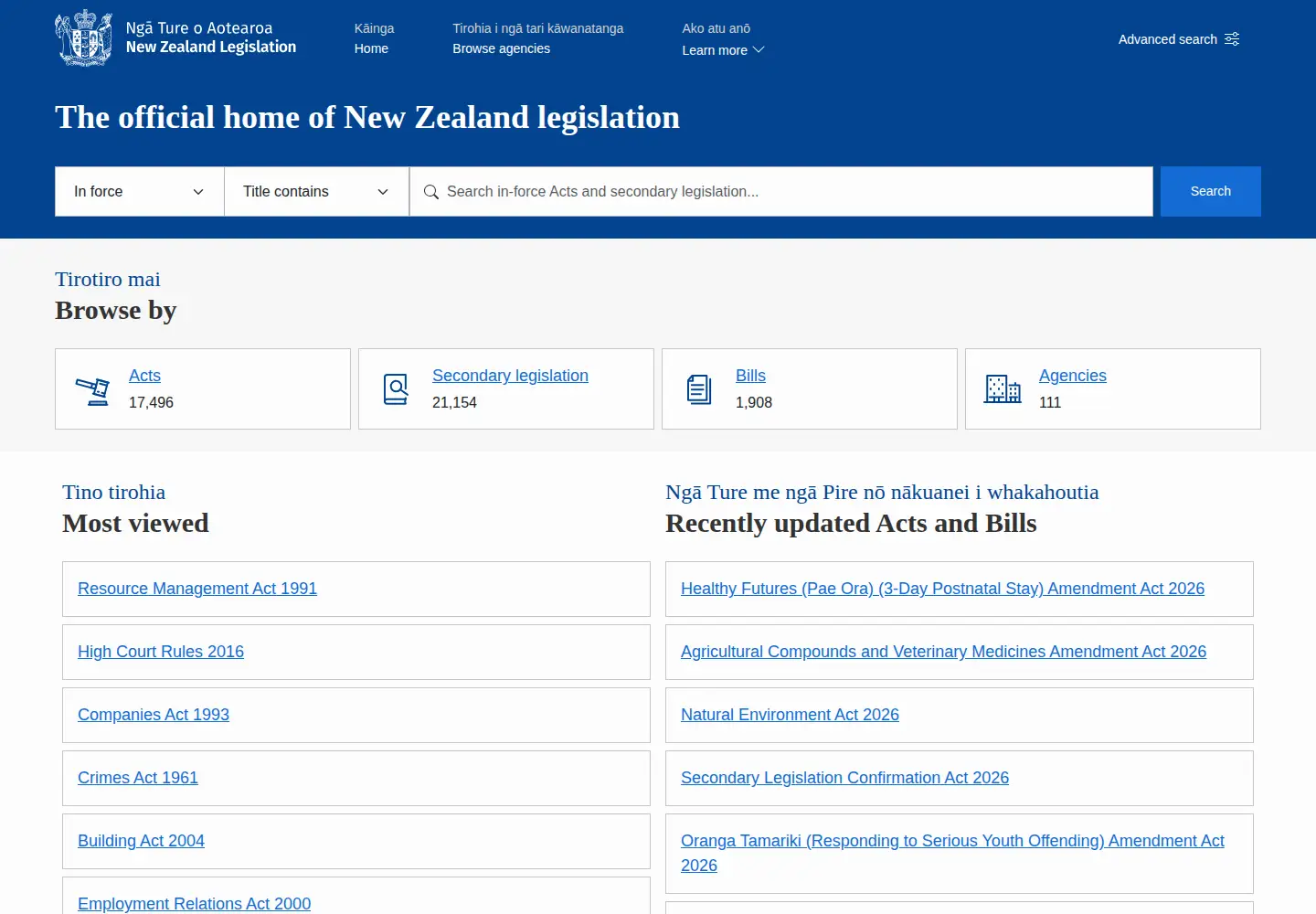Click the Most viewed heading

coord(135,524)
